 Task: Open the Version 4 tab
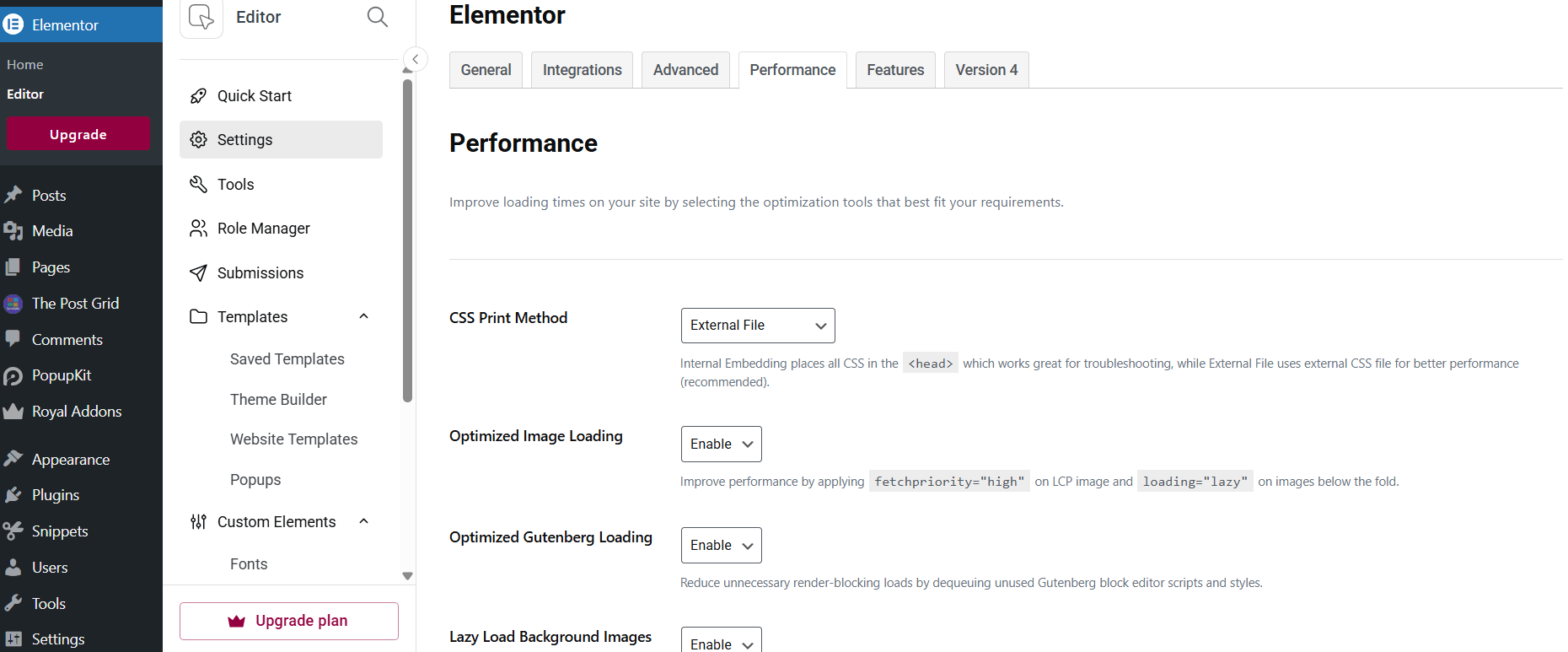(x=985, y=69)
